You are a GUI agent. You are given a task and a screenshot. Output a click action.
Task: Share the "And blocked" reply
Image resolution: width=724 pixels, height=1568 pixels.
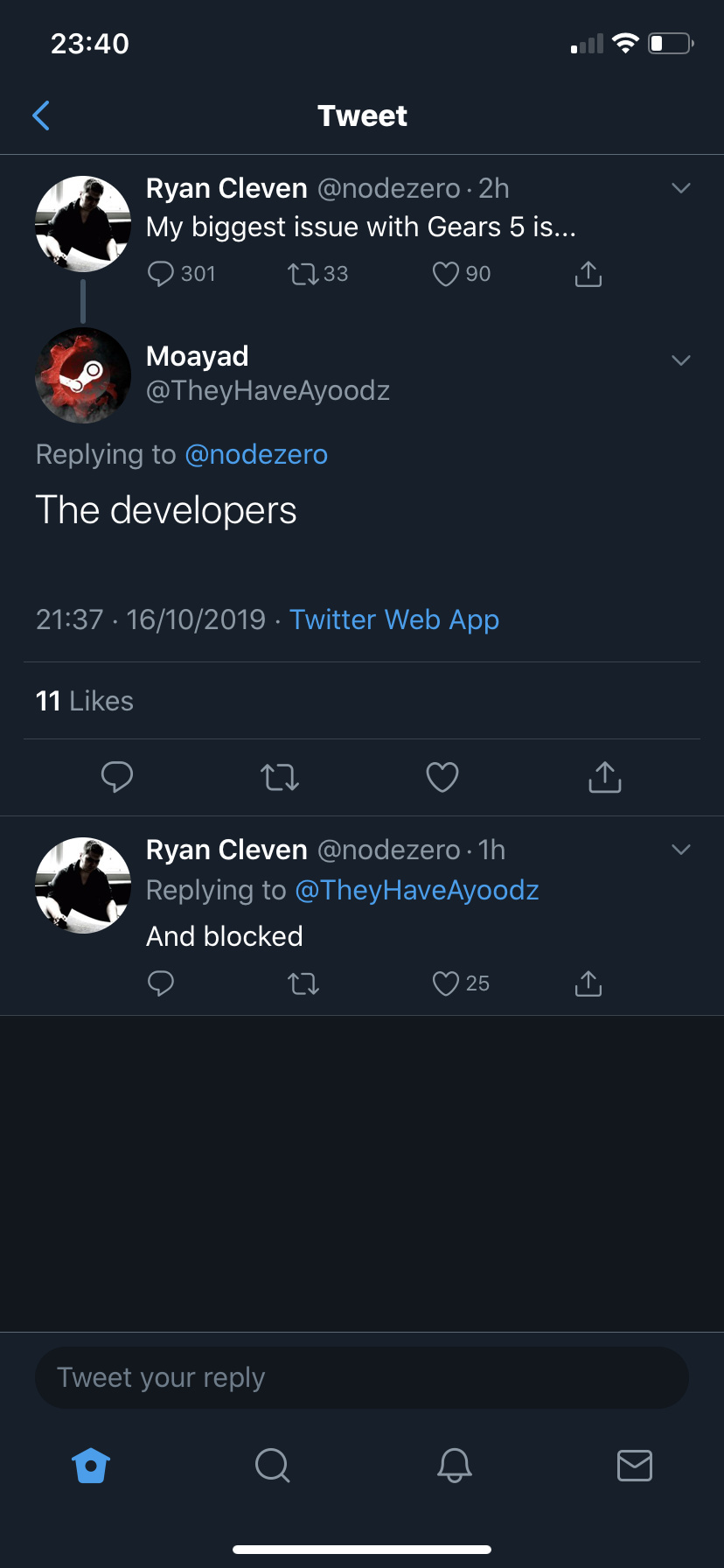tap(588, 983)
